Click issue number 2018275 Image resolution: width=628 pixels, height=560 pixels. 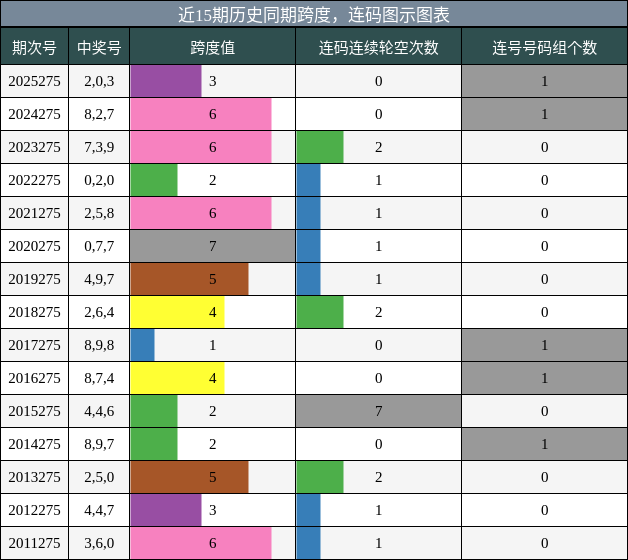coord(34,312)
